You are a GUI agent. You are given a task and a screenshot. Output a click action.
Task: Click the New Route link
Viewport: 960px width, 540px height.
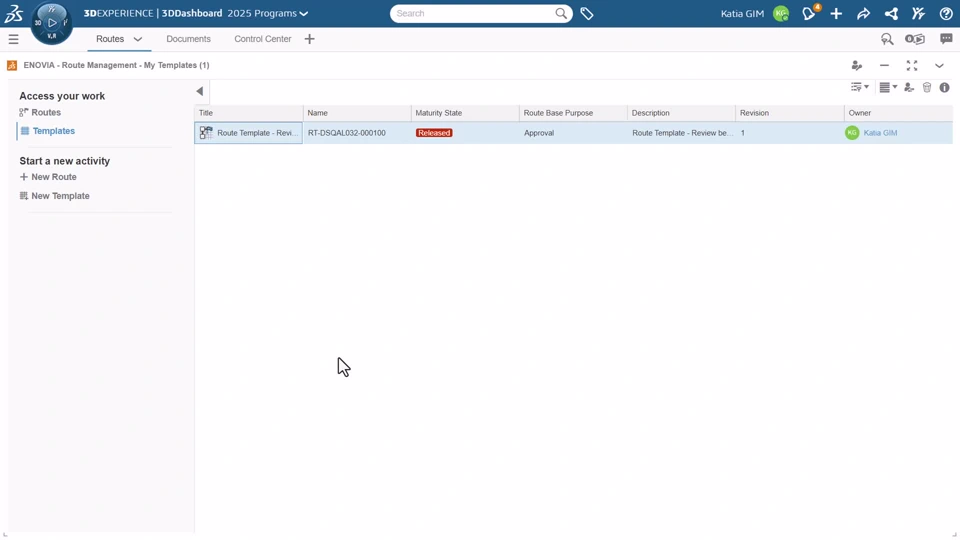[54, 177]
